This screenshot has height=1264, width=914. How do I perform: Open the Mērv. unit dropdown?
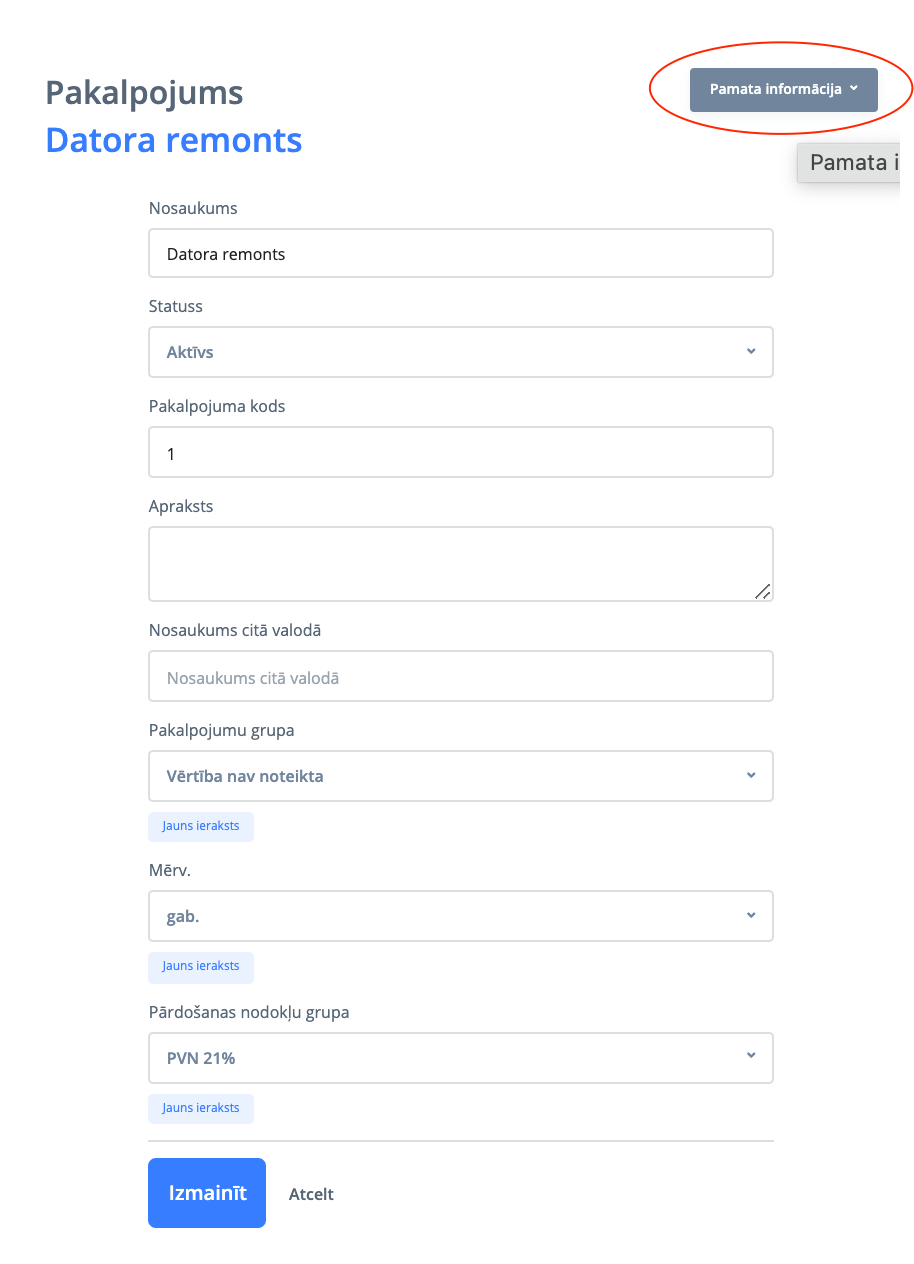click(x=460, y=916)
